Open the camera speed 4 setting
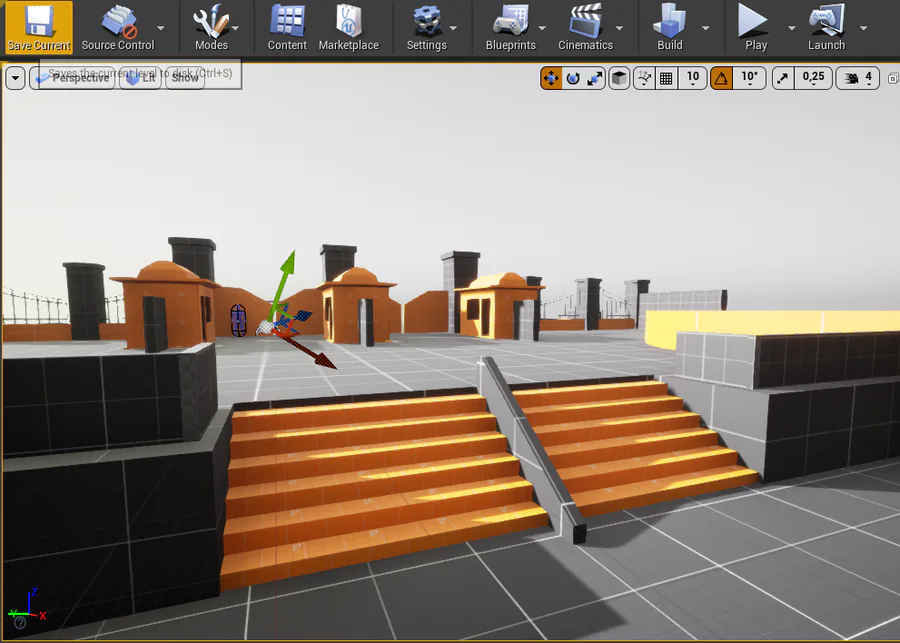The image size is (900, 643). coord(858,78)
